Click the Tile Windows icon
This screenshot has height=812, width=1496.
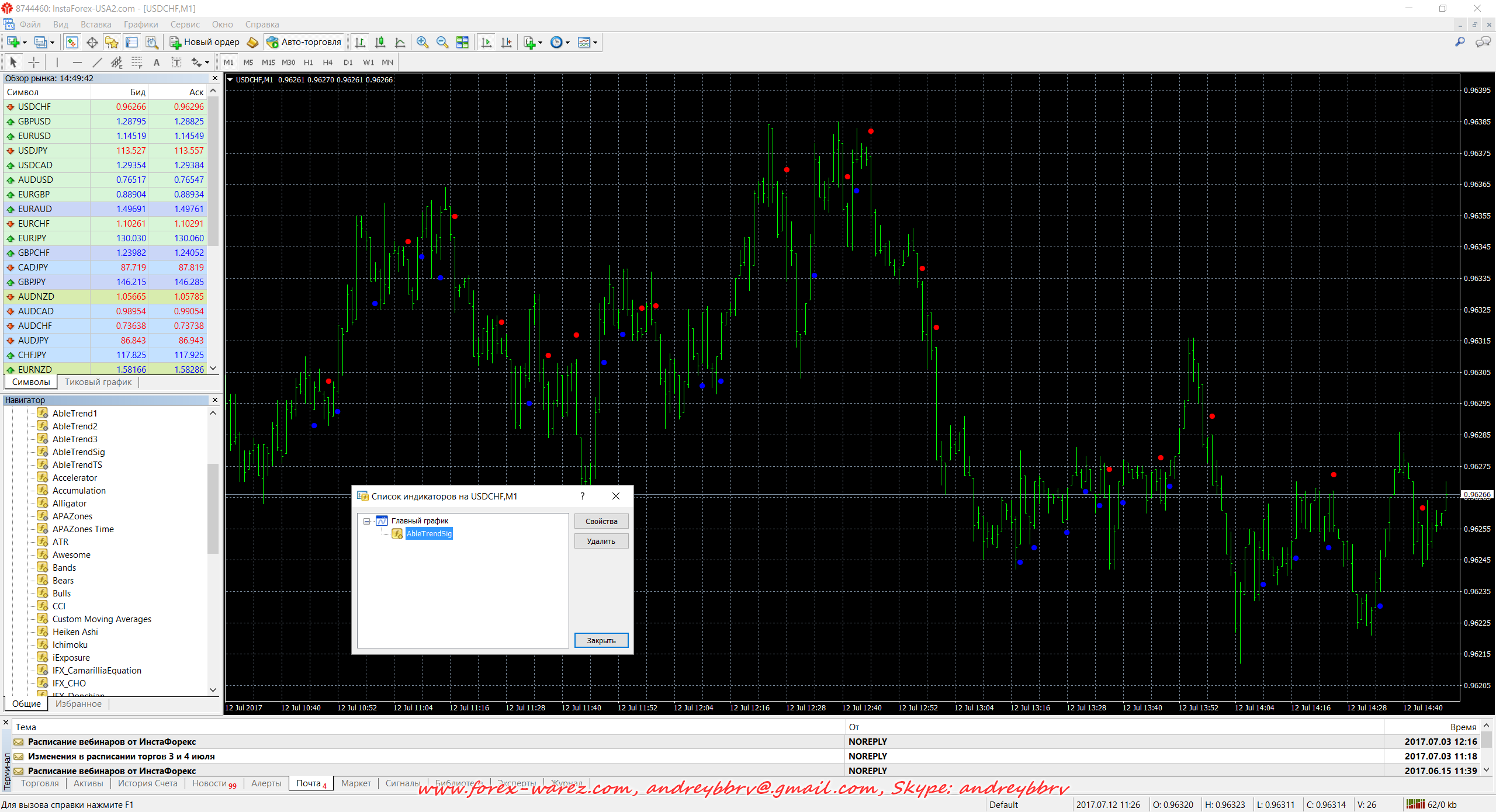click(x=462, y=42)
